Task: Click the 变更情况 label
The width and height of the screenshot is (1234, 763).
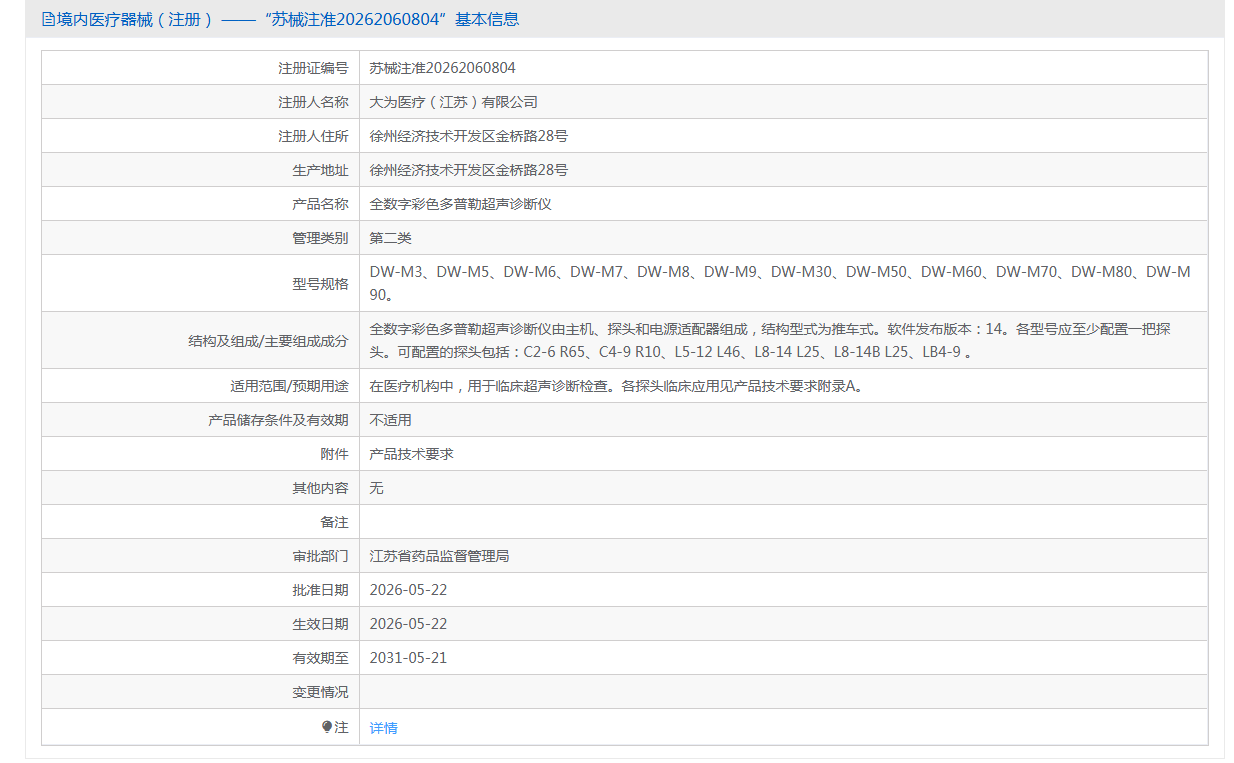Action: (320, 692)
